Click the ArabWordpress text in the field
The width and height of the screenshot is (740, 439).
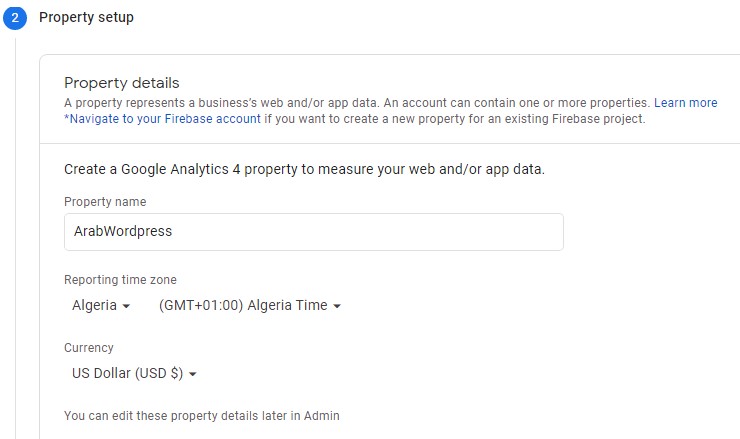(x=123, y=231)
